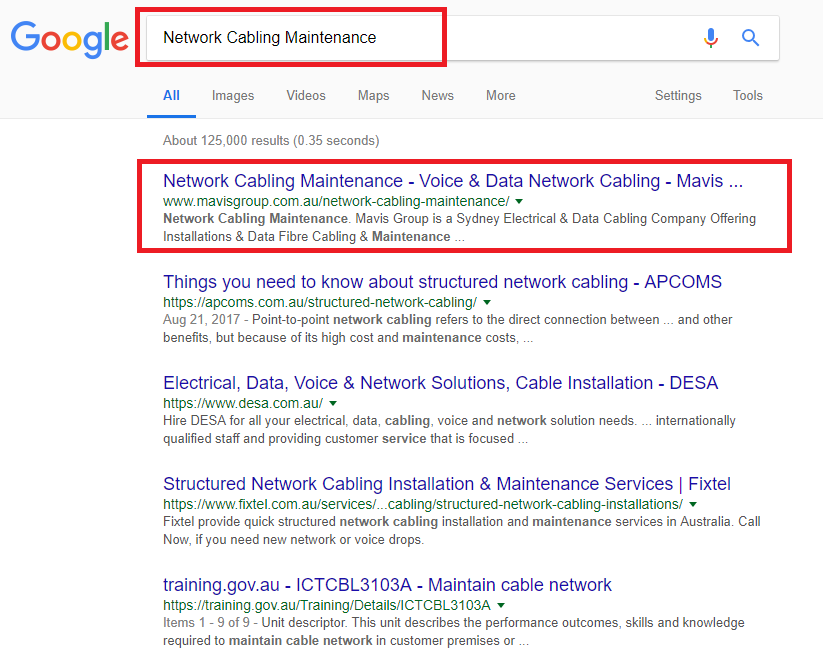This screenshot has width=823, height=672.
Task: Switch to the Images tab
Action: click(x=233, y=96)
